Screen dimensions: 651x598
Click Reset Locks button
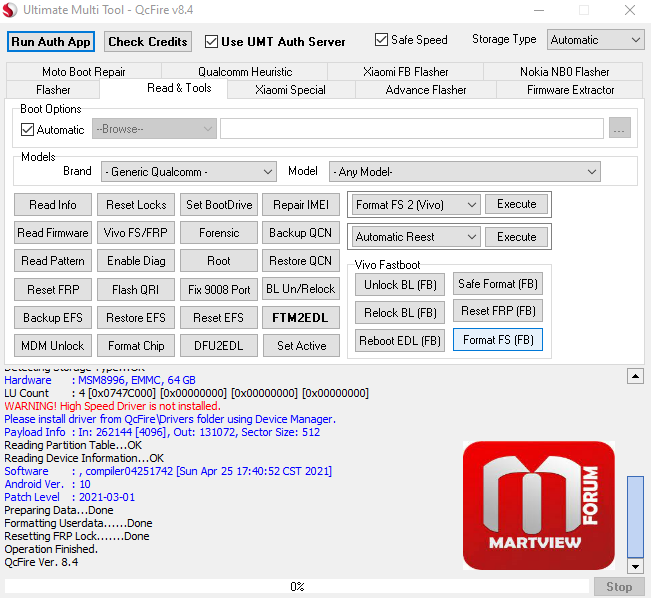coord(136,205)
